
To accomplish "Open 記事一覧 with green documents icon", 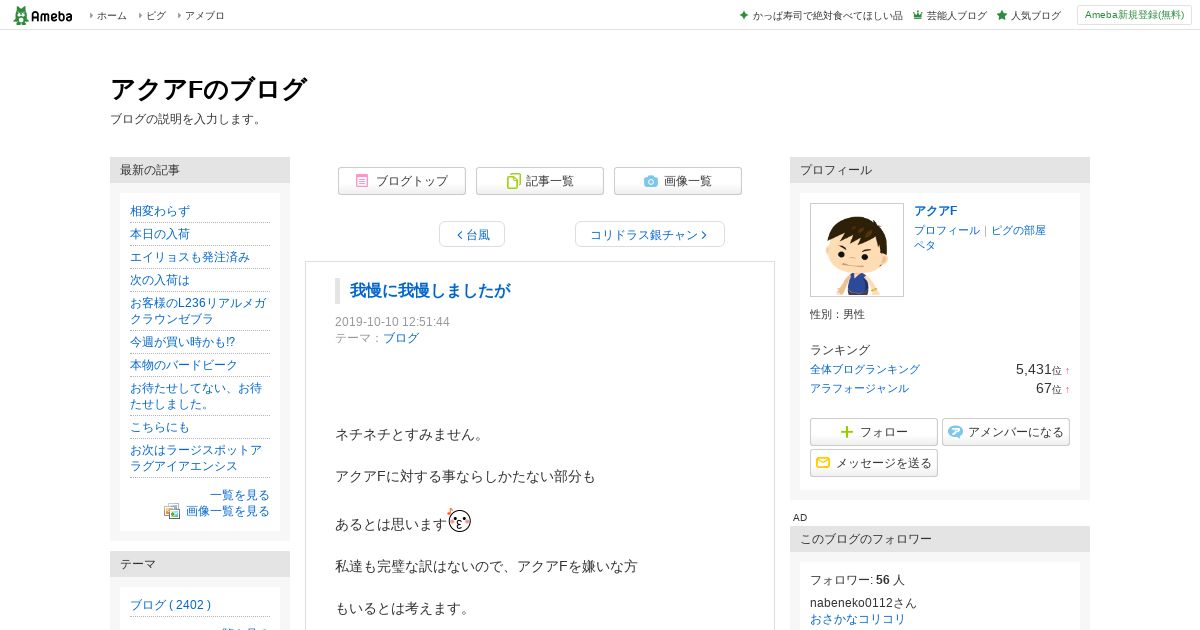I will click(x=540, y=181).
